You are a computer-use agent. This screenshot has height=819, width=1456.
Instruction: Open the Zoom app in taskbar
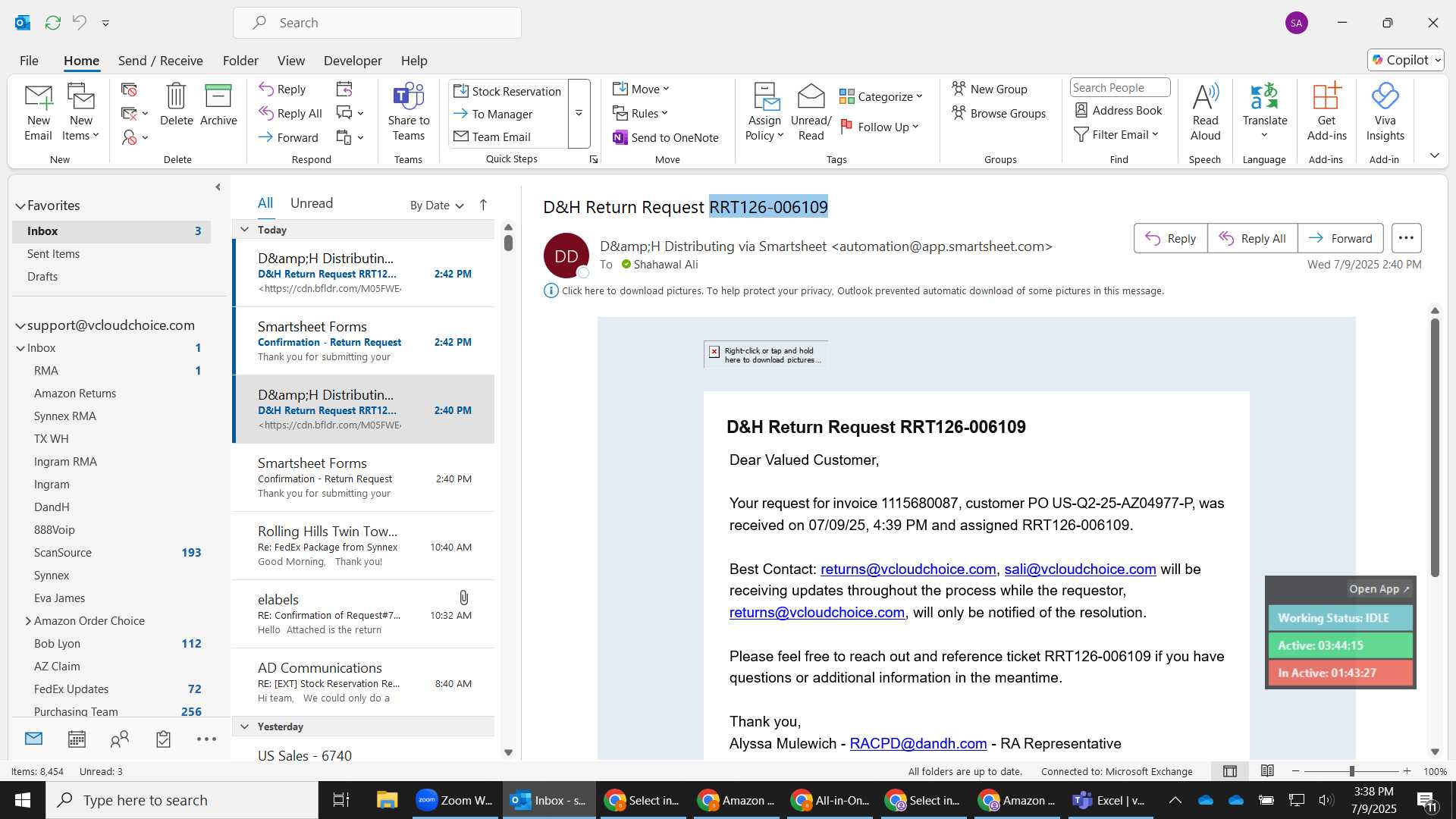456,800
